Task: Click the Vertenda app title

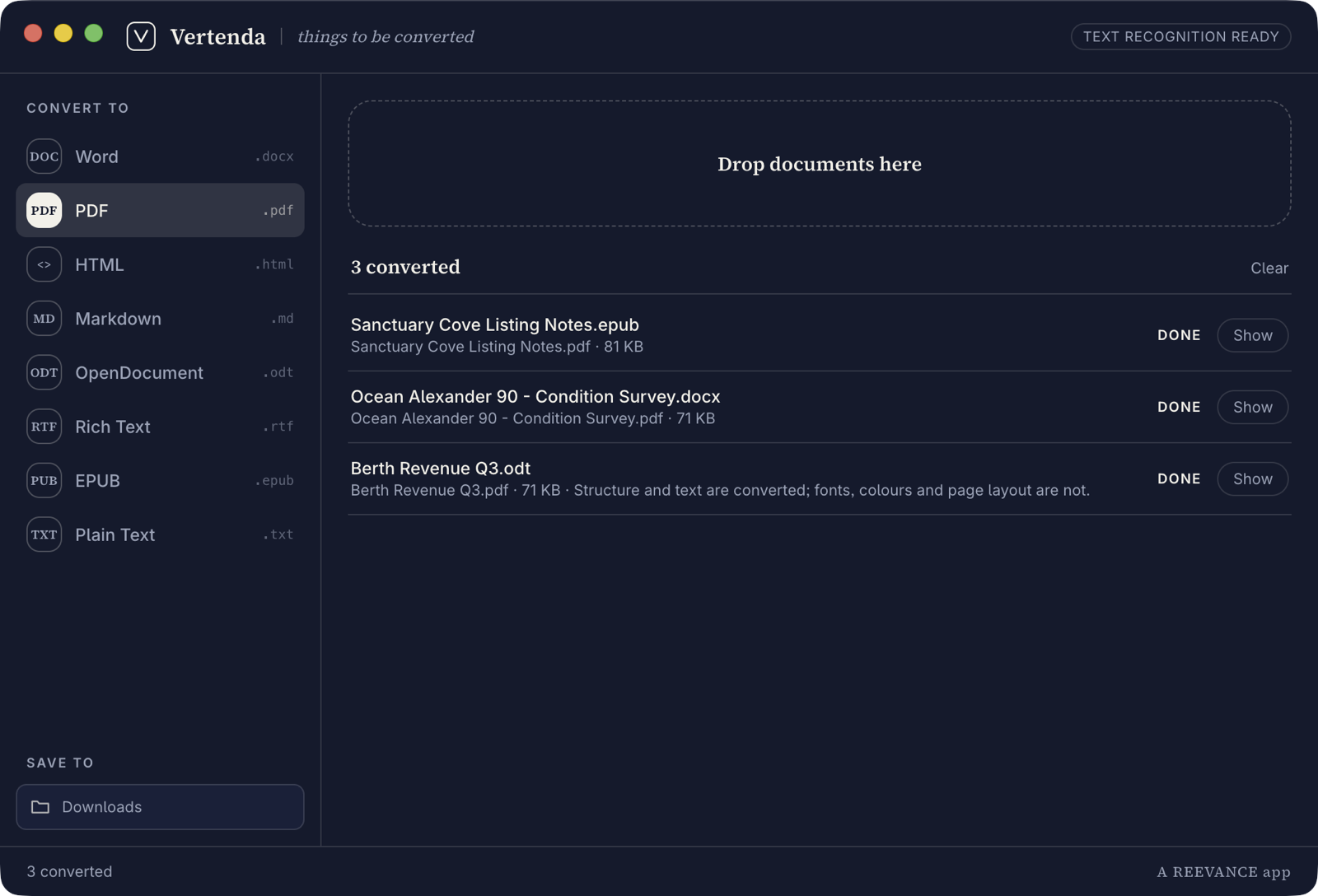Action: (217, 36)
